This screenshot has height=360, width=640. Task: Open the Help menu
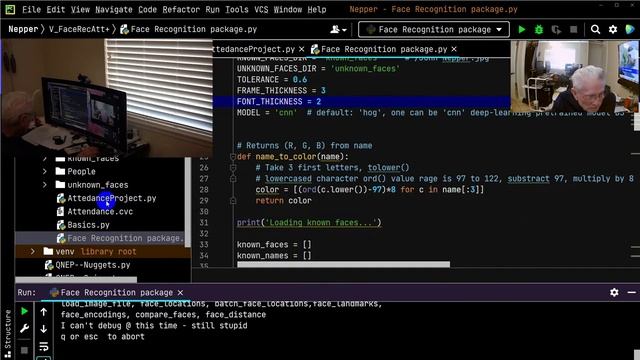317,9
